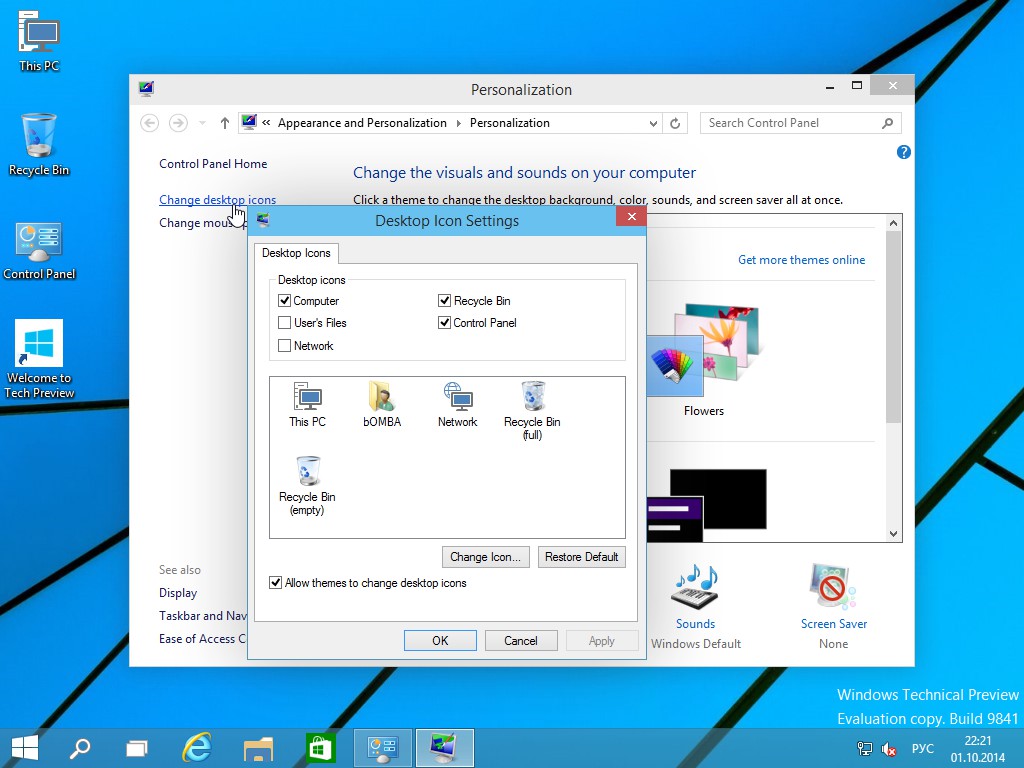Image resolution: width=1024 pixels, height=768 pixels.
Task: Open File Explorer from taskbar
Action: (x=258, y=748)
